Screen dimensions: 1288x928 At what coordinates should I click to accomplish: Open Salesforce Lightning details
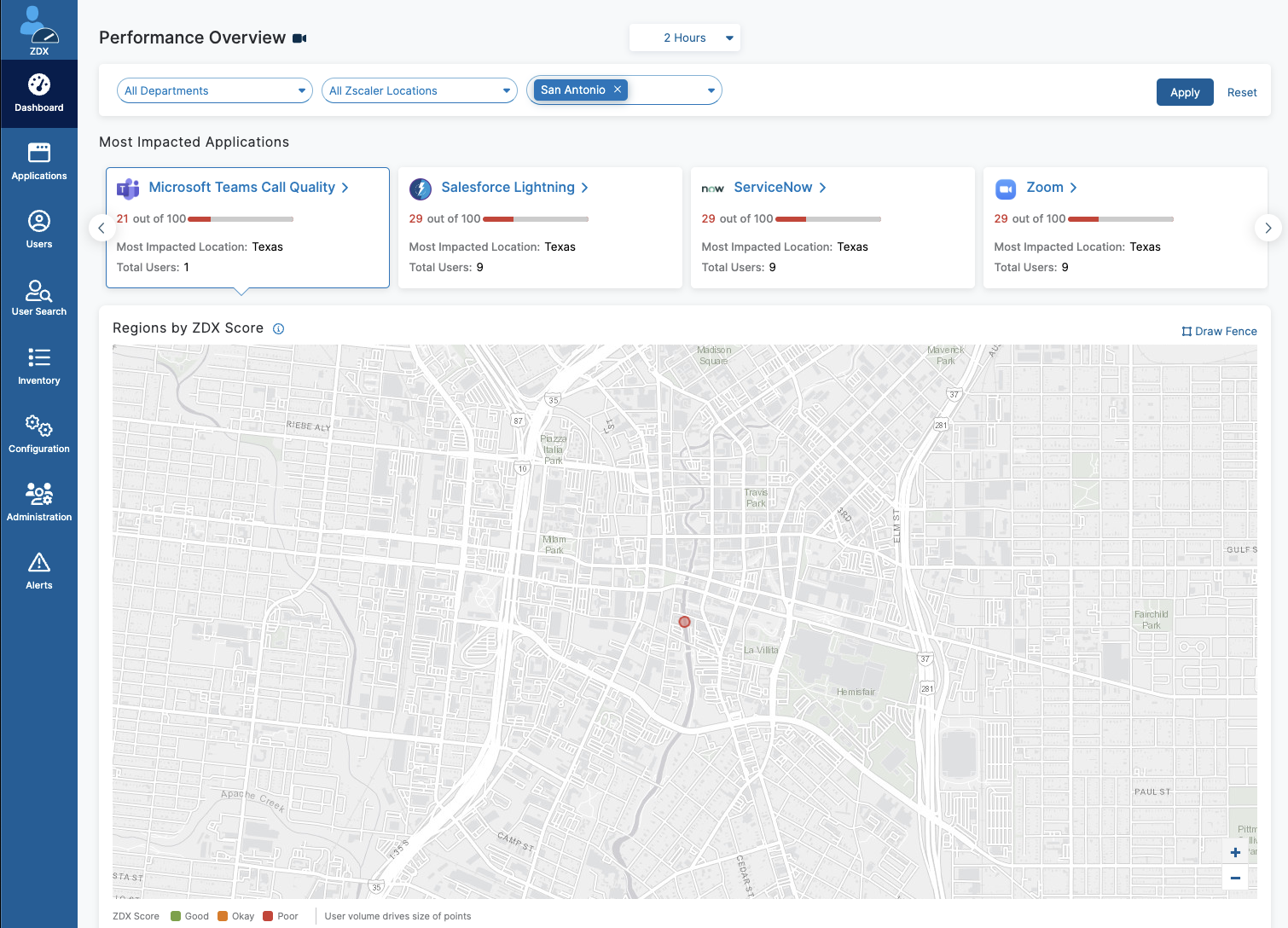(x=515, y=187)
